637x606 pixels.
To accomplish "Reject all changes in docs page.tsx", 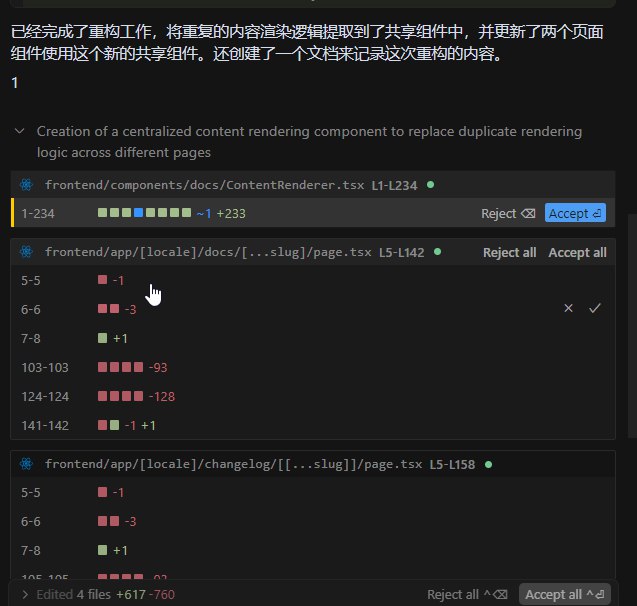I will pyautogui.click(x=509, y=252).
